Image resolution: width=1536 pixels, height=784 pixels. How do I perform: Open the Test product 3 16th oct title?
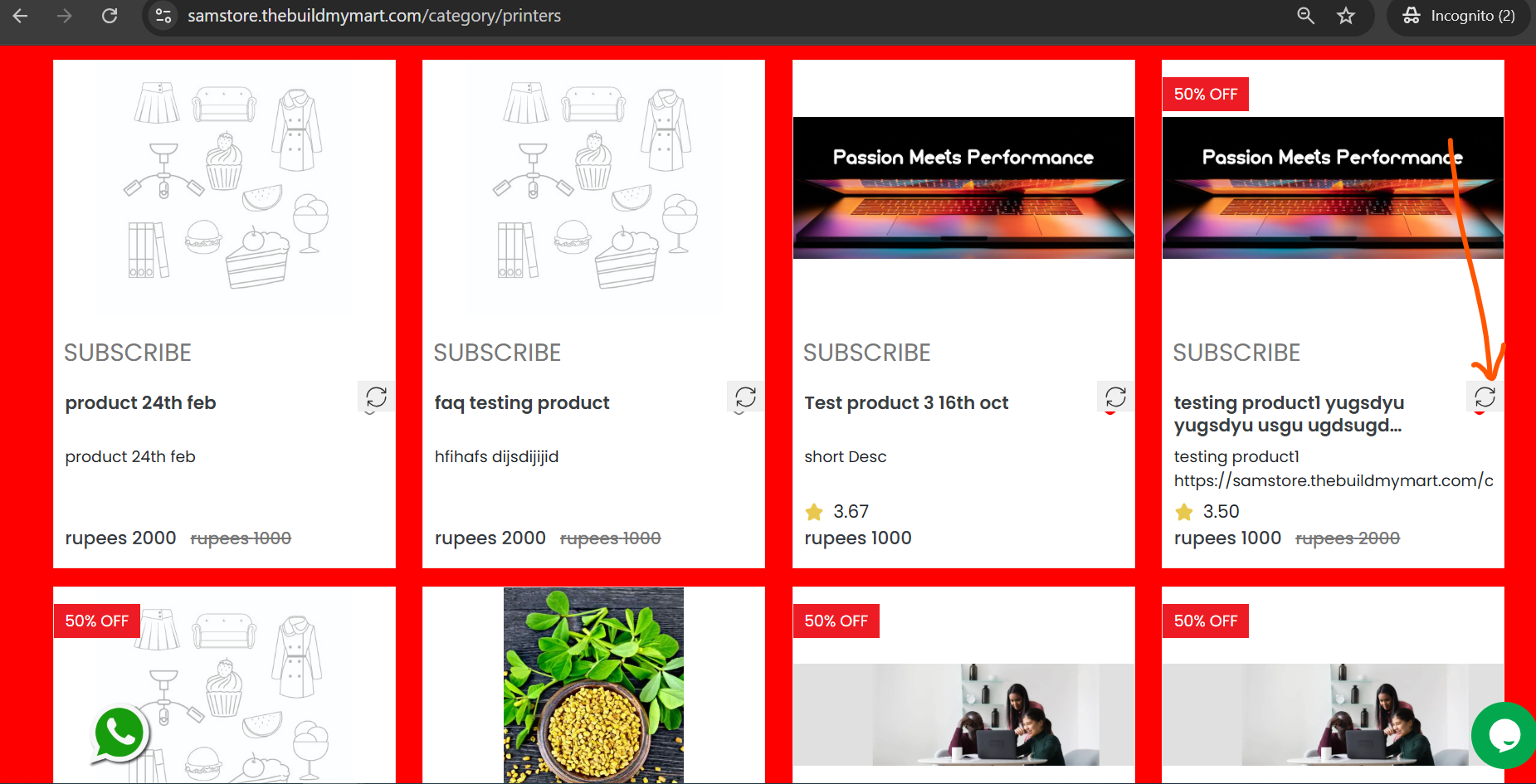click(x=906, y=402)
